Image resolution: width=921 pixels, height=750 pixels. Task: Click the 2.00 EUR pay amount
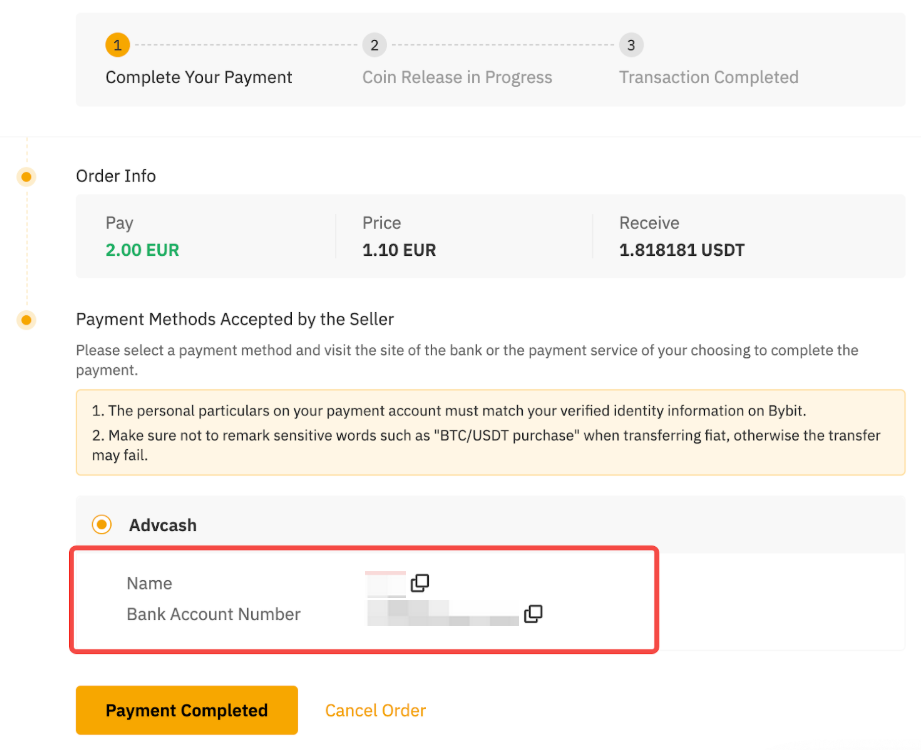[142, 250]
